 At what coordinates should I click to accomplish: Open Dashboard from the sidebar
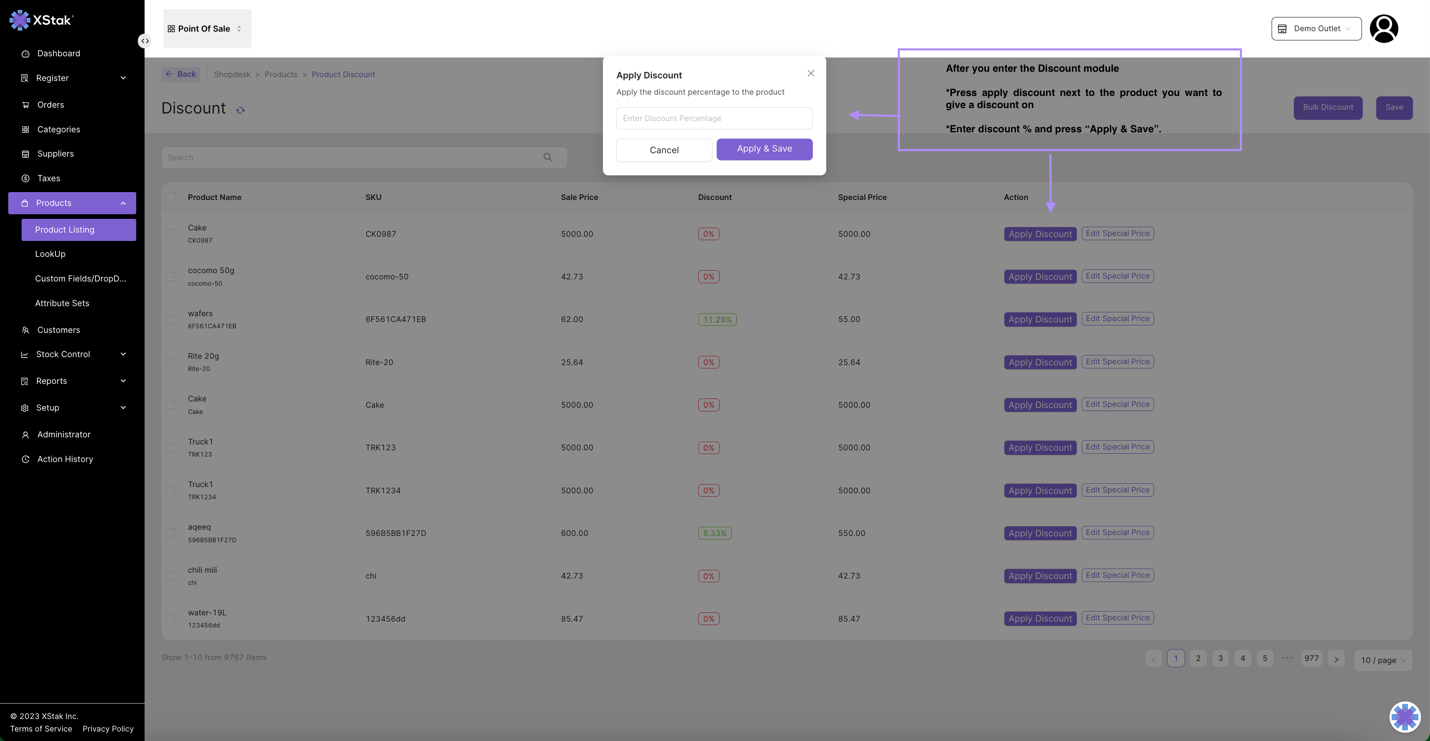point(58,53)
